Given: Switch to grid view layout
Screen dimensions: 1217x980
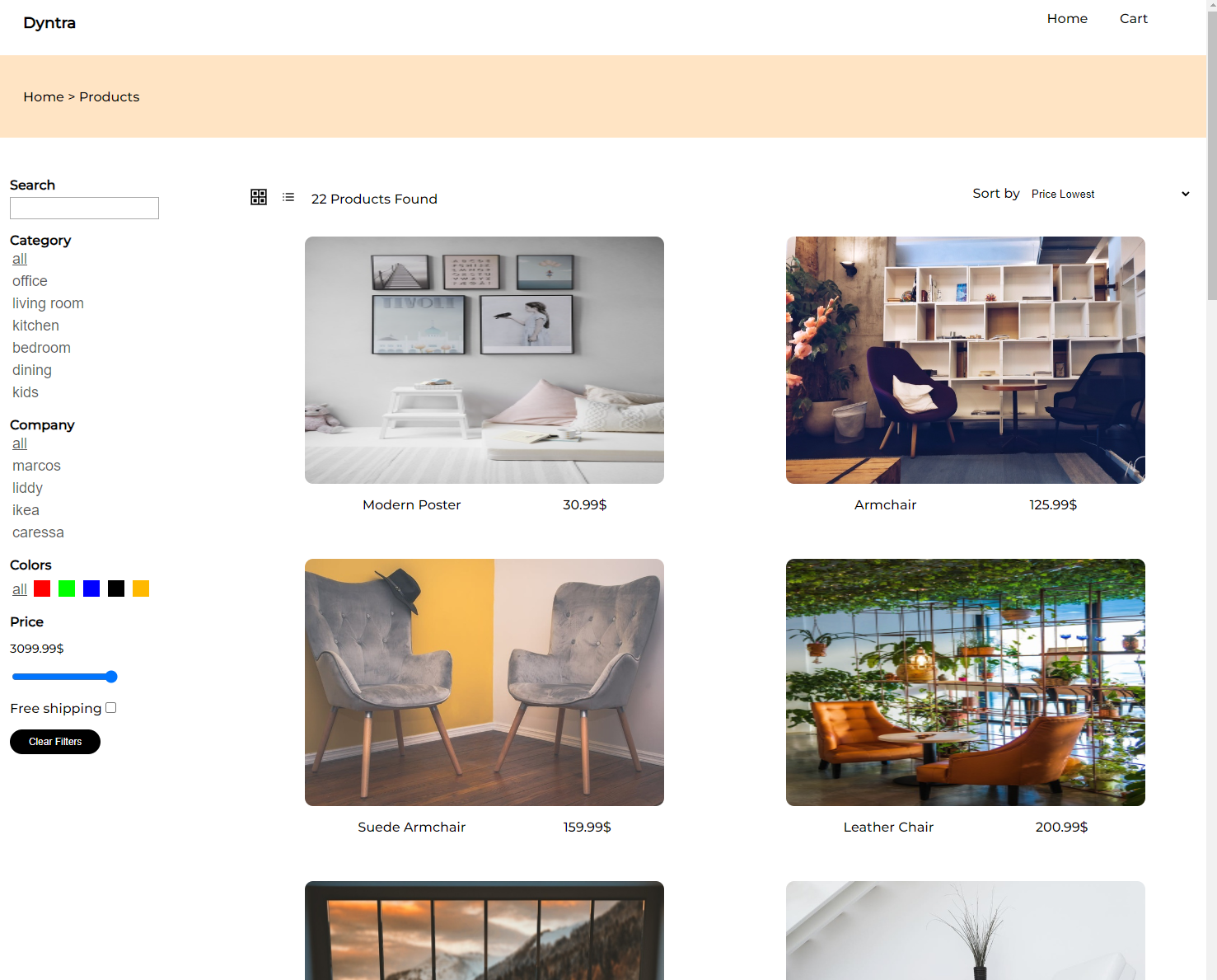Looking at the screenshot, I should (x=259, y=197).
